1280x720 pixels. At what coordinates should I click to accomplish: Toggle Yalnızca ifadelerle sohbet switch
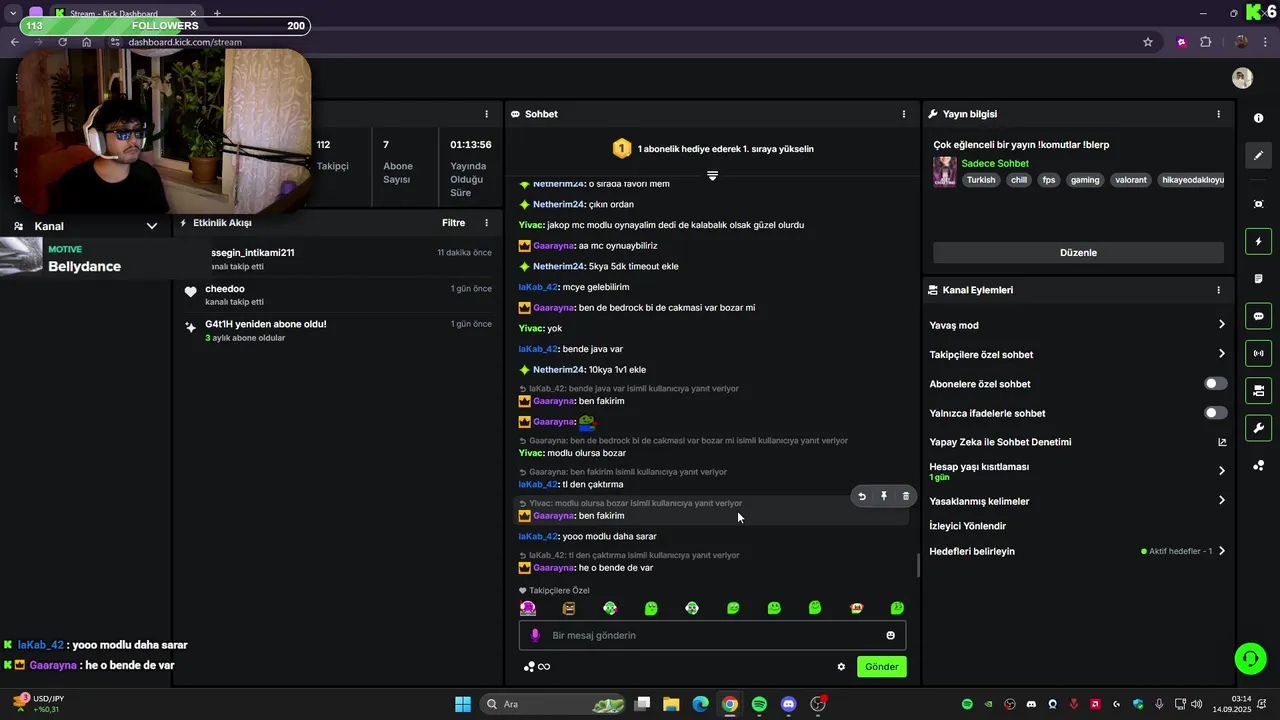tap(1215, 413)
